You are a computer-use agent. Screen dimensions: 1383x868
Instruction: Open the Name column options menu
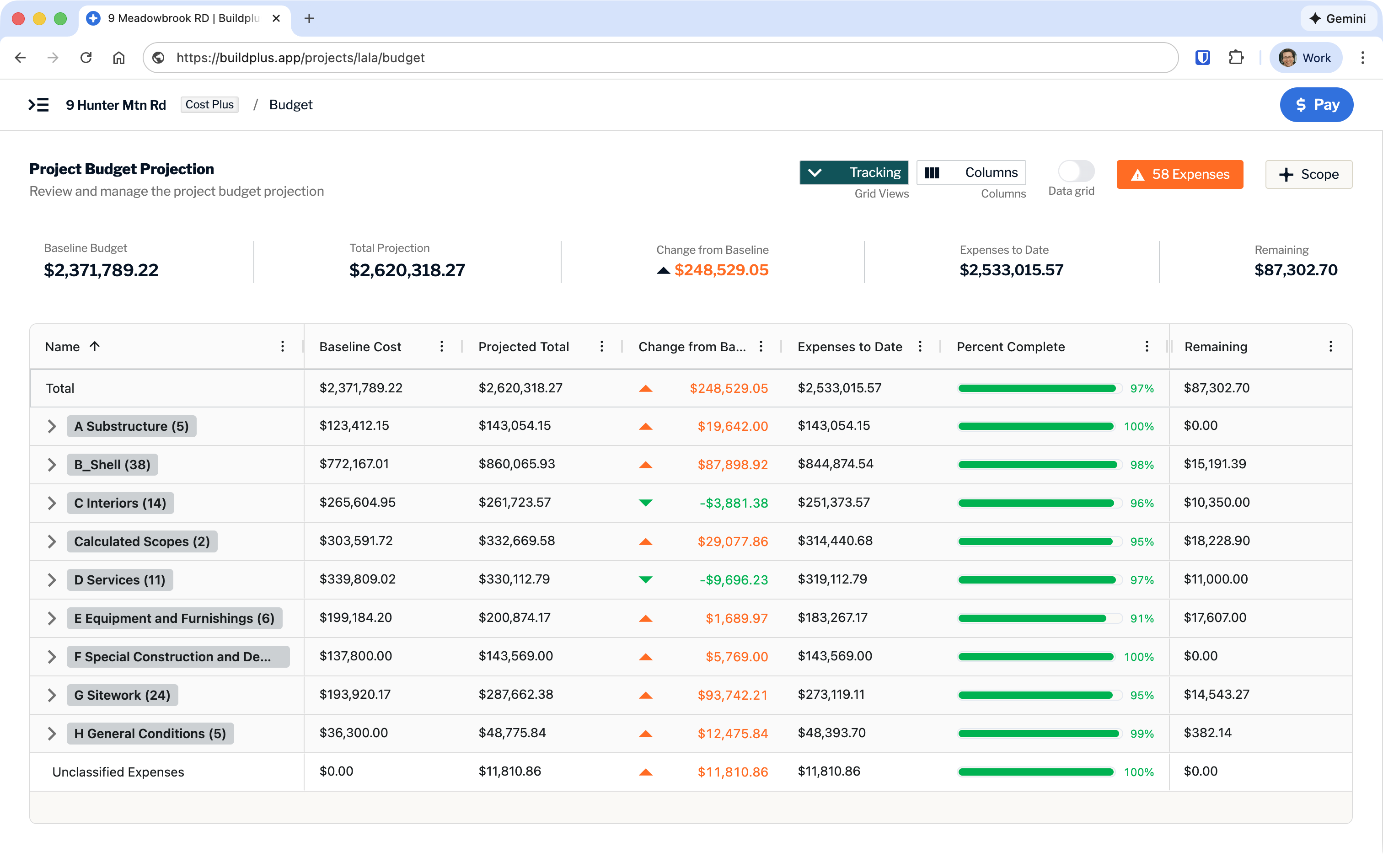pos(283,346)
